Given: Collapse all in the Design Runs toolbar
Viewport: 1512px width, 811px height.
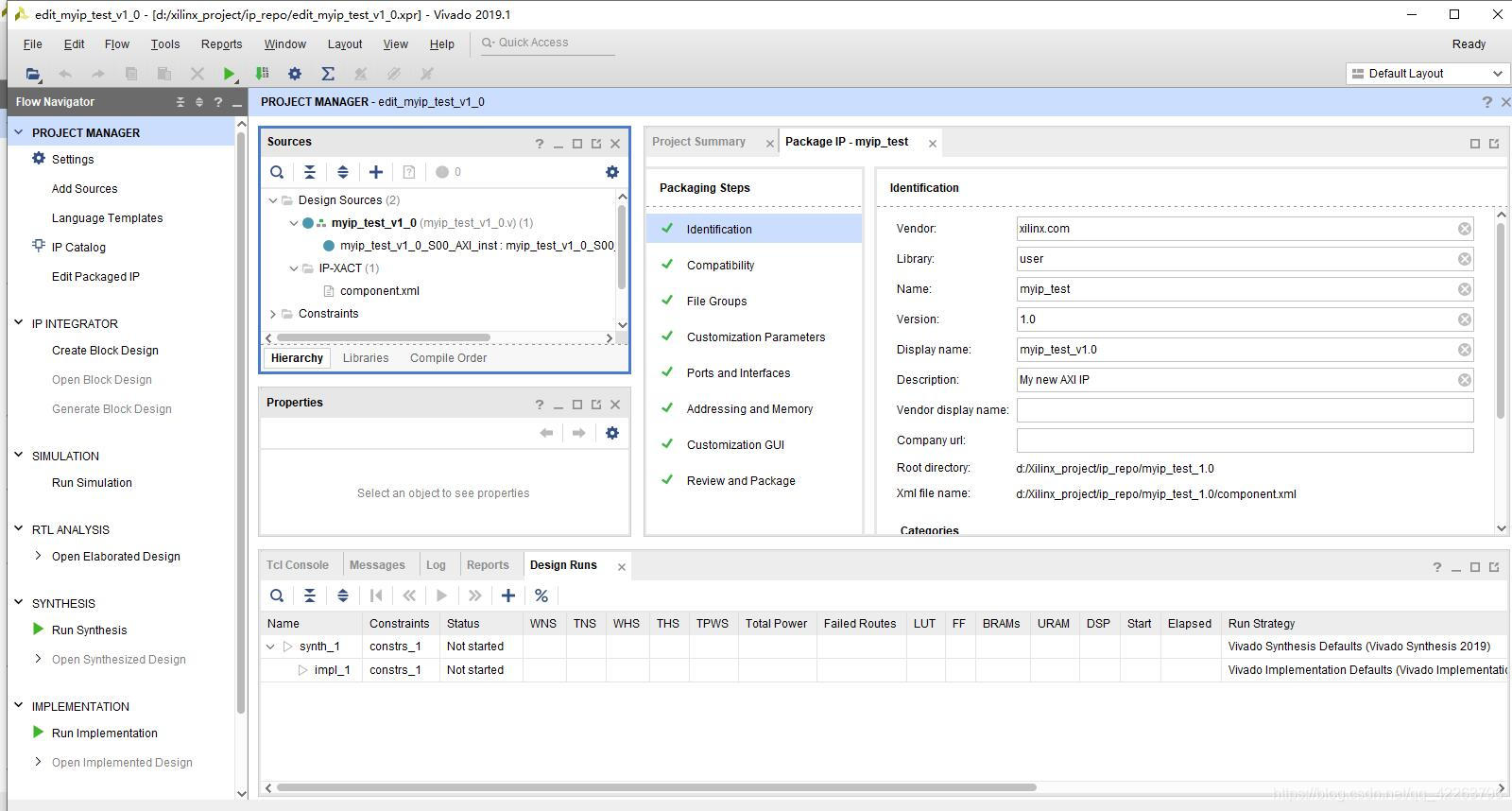Looking at the screenshot, I should click(x=310, y=595).
